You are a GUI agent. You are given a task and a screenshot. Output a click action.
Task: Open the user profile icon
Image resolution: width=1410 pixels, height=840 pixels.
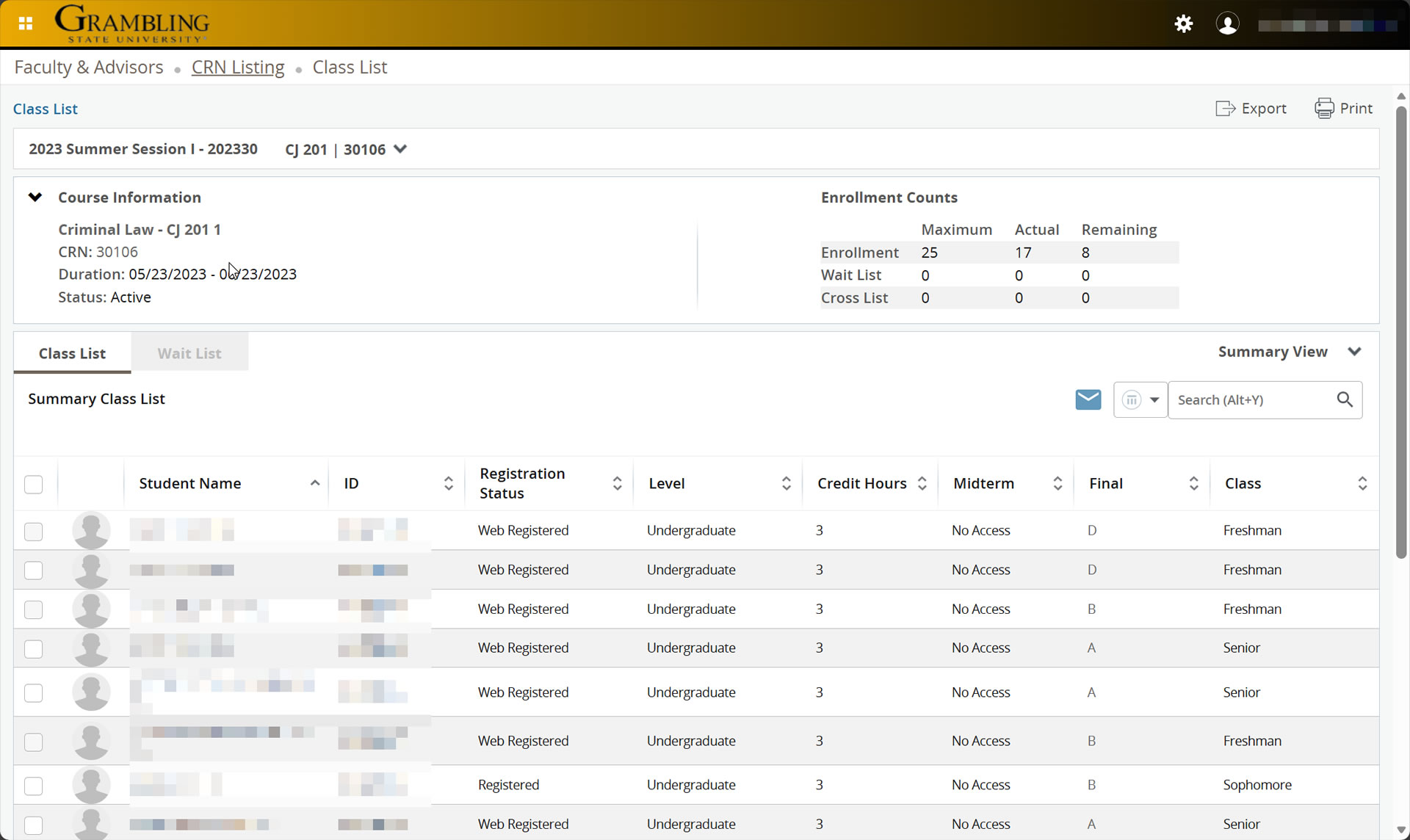click(x=1227, y=23)
